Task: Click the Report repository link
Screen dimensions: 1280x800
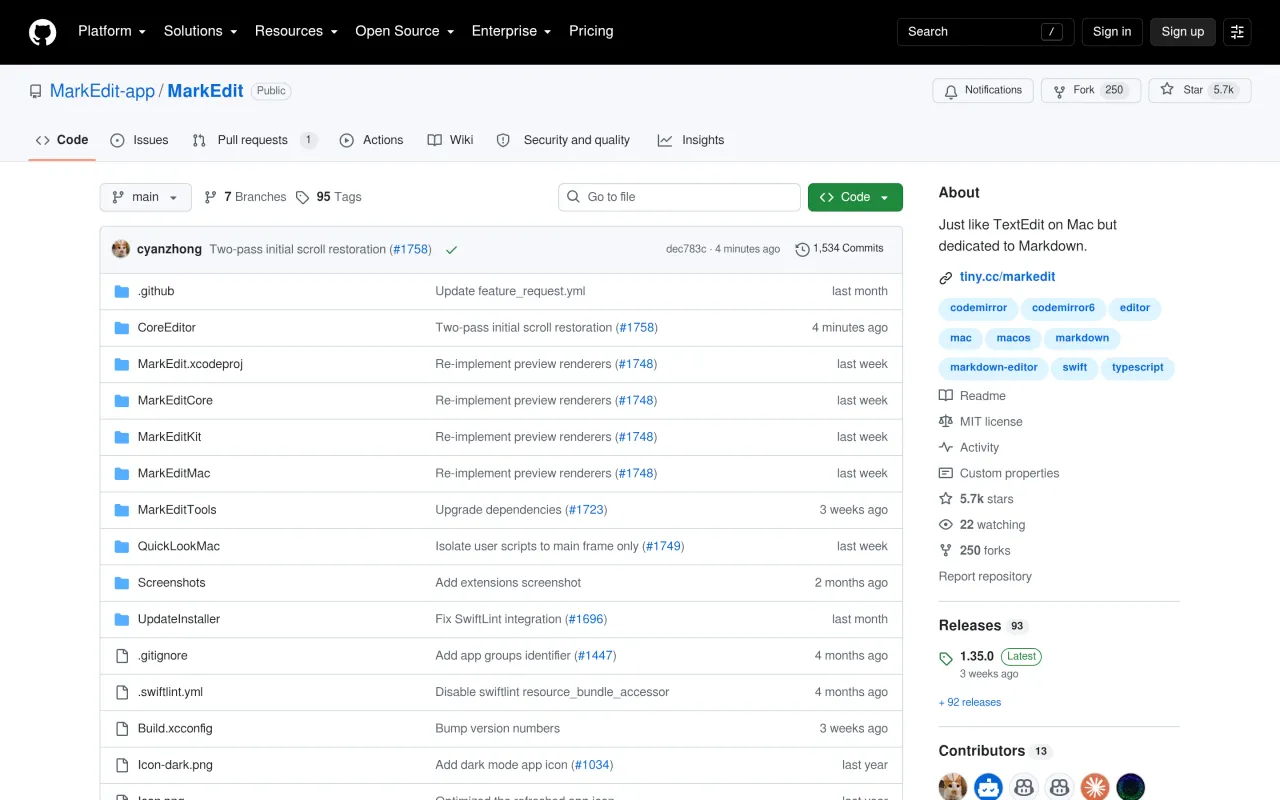Action: click(x=985, y=577)
